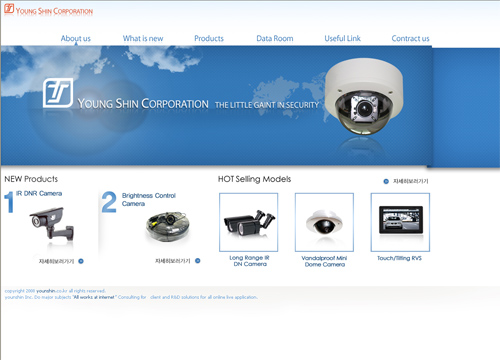Screen dimensions: 500x360
Task: Open the Contract us page
Action: click(410, 38)
